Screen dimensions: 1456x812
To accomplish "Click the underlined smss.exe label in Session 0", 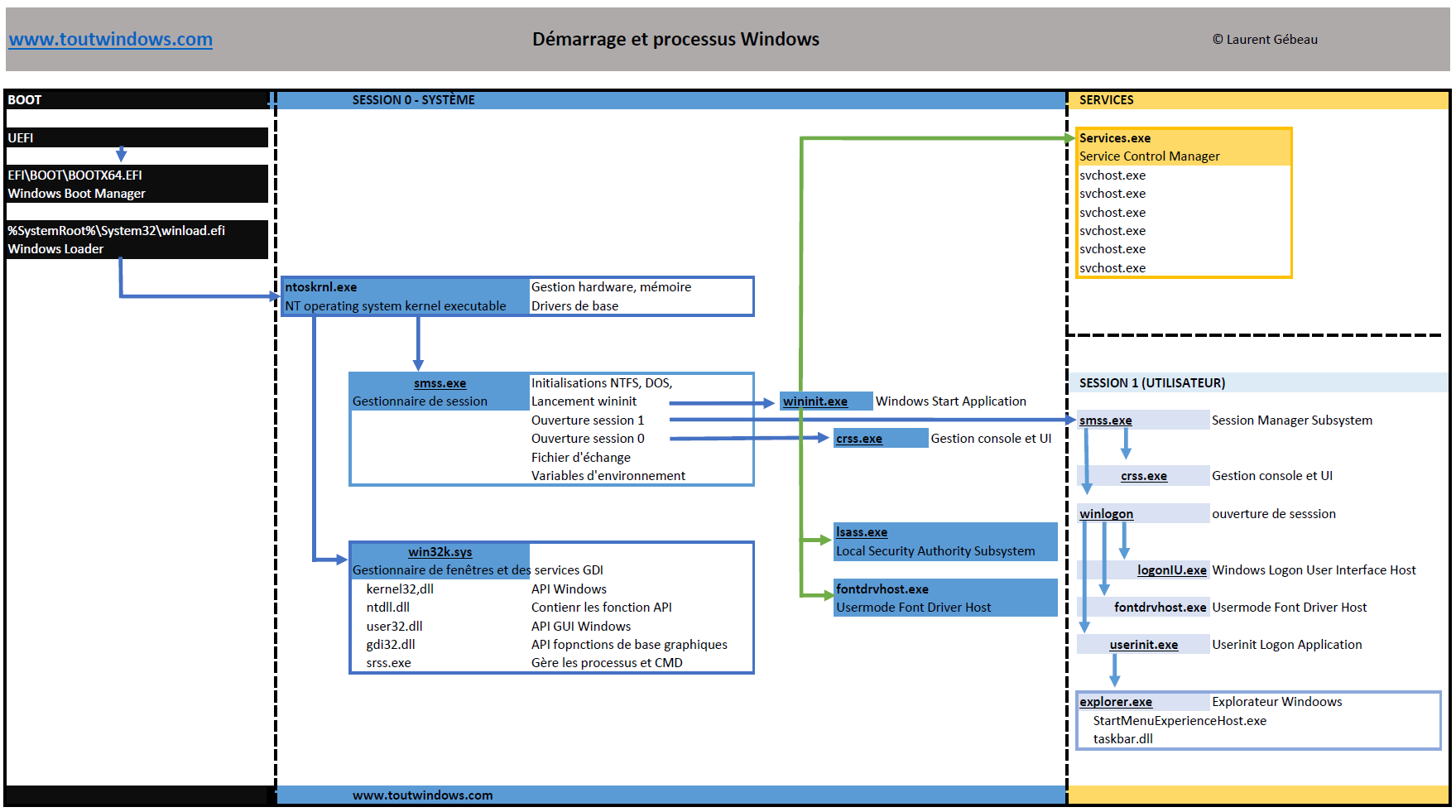I will click(439, 383).
